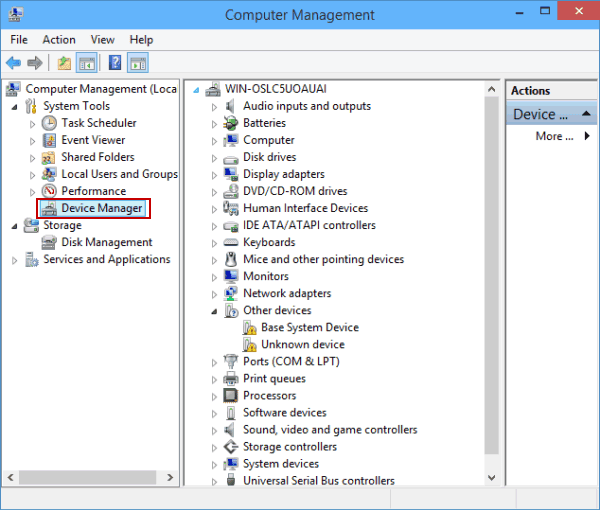The width and height of the screenshot is (600, 510).
Task: Click the Base System Device warning icon
Action: 249,328
